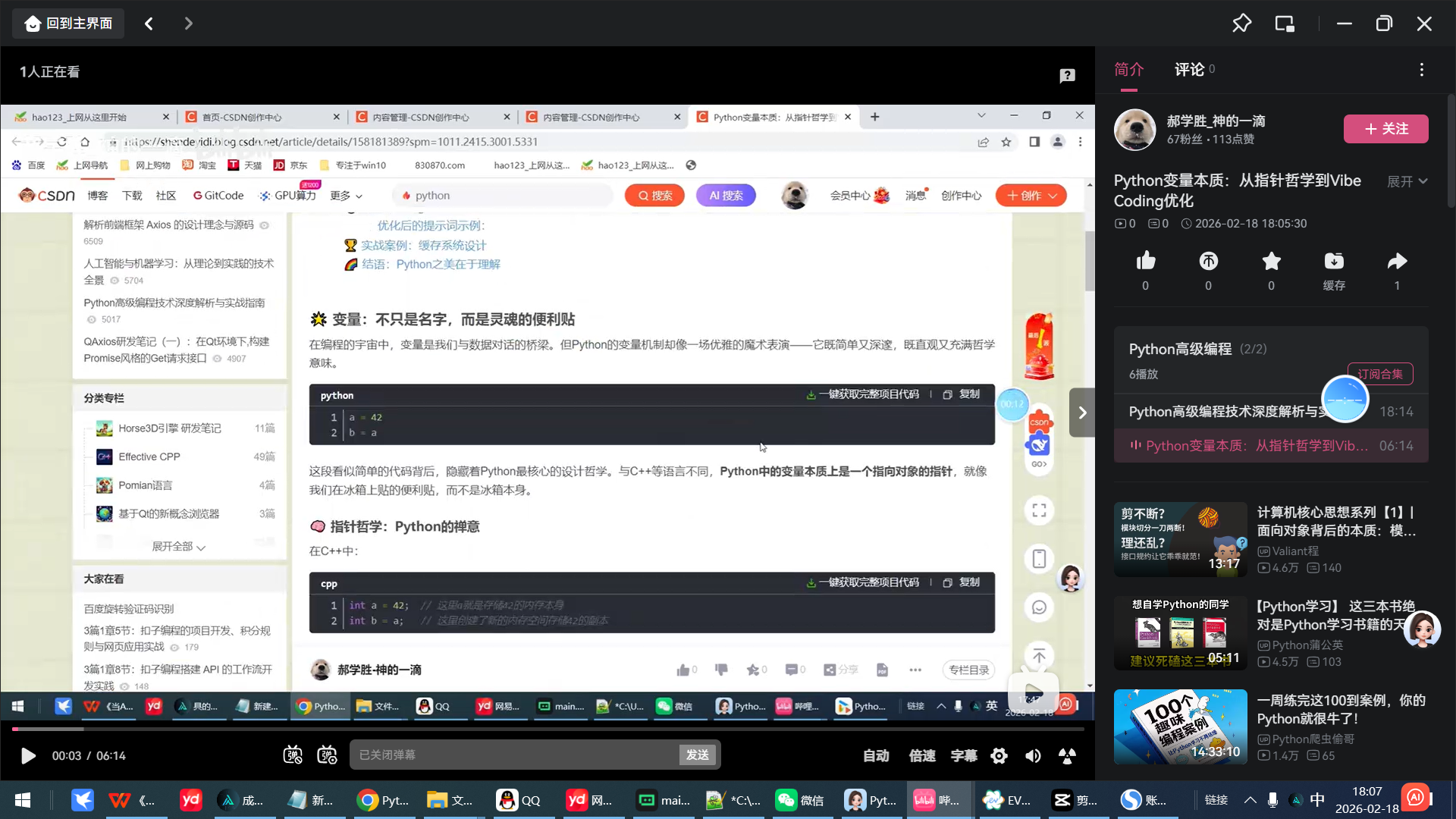Image resolution: width=1456 pixels, height=819 pixels.
Task: Click the coin donation icon
Action: point(1208,262)
